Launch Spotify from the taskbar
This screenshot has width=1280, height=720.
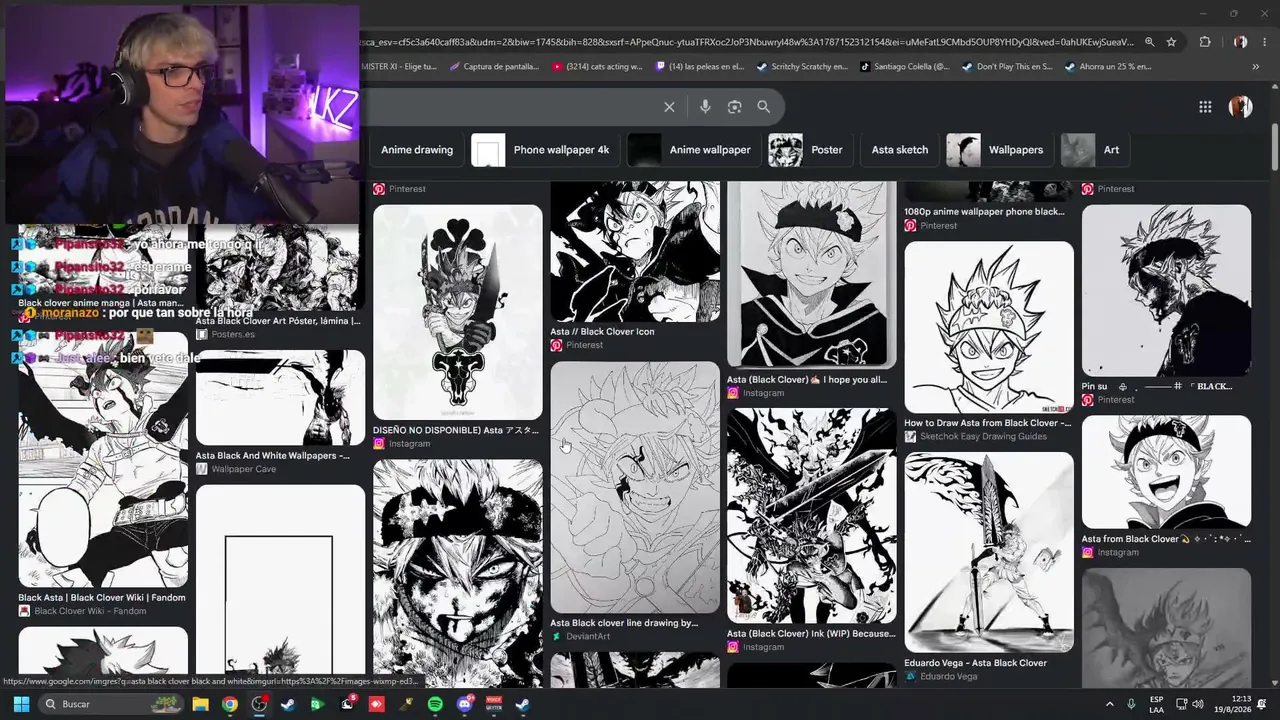pyautogui.click(x=435, y=704)
